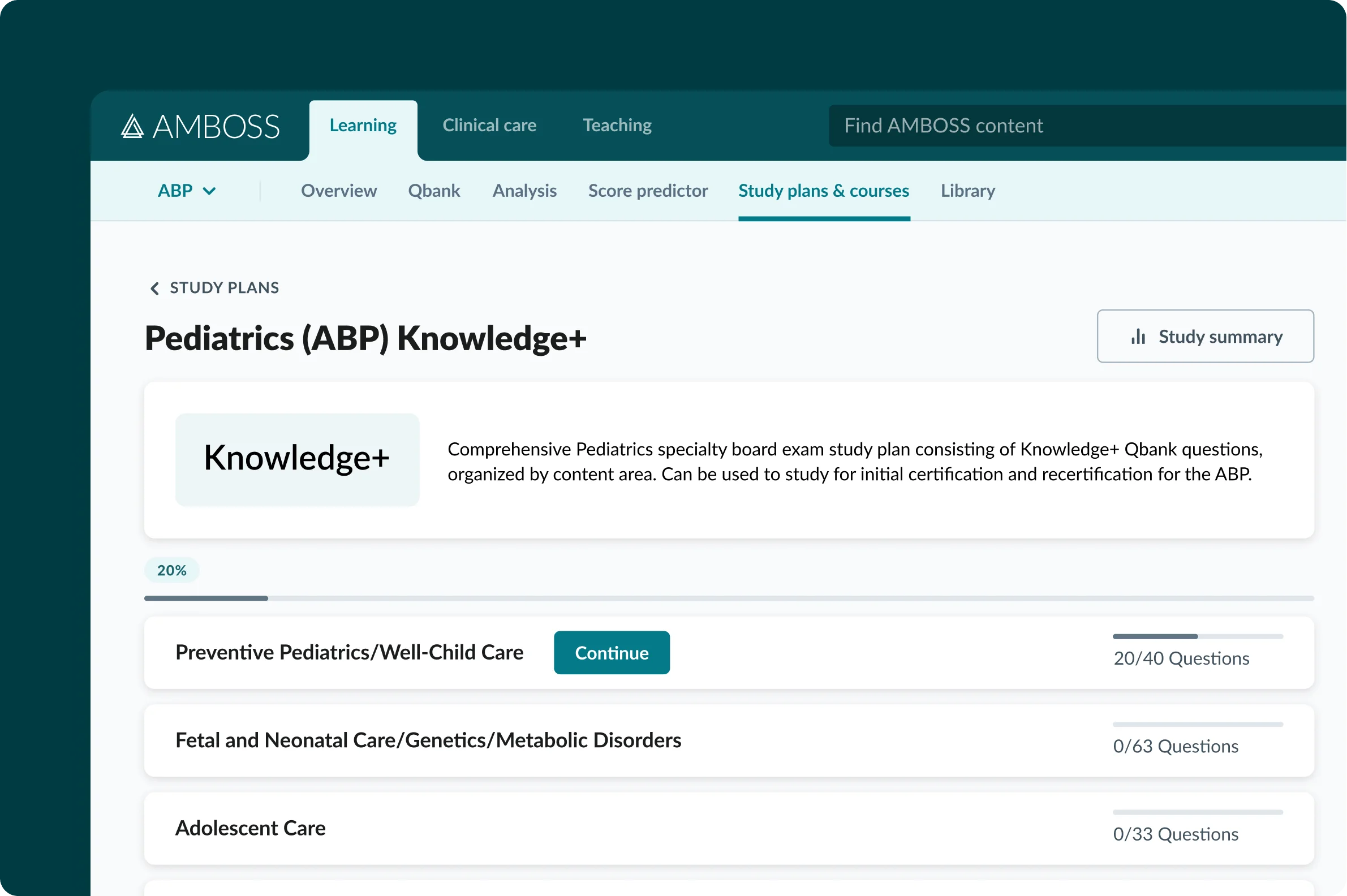Open the Qbank section
This screenshot has height=896, width=1347.
(434, 191)
